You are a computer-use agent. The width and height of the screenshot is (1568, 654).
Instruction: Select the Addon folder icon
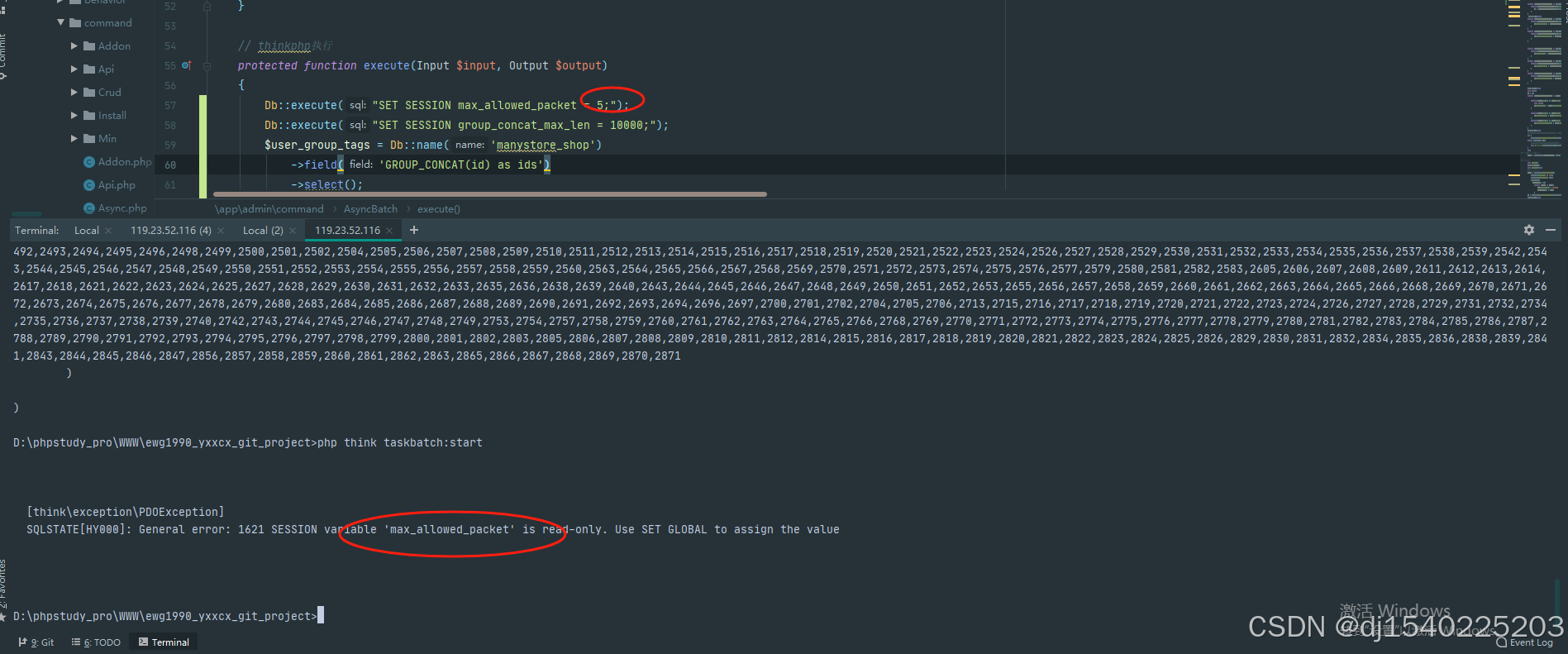click(x=89, y=45)
